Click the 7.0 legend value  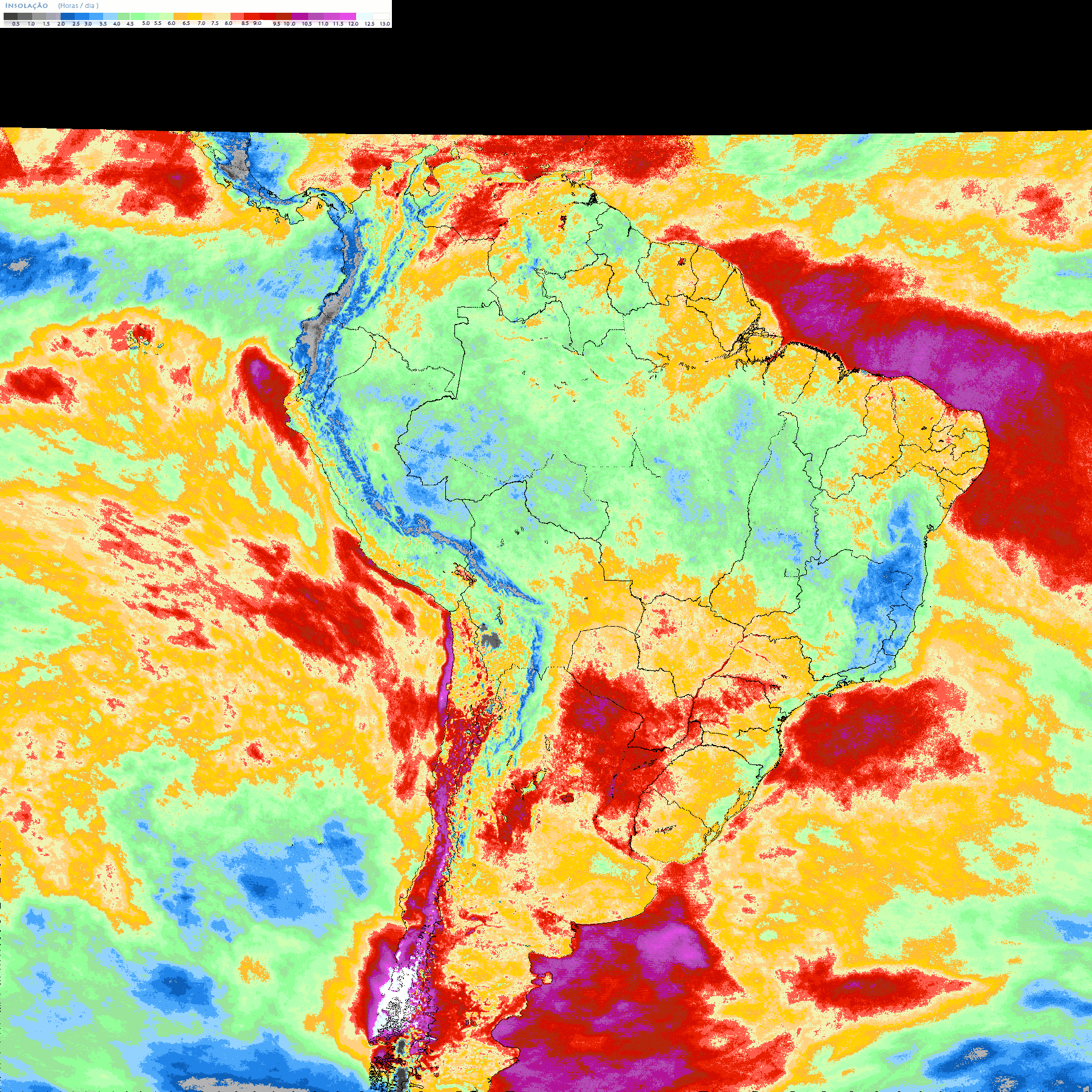pyautogui.click(x=201, y=23)
